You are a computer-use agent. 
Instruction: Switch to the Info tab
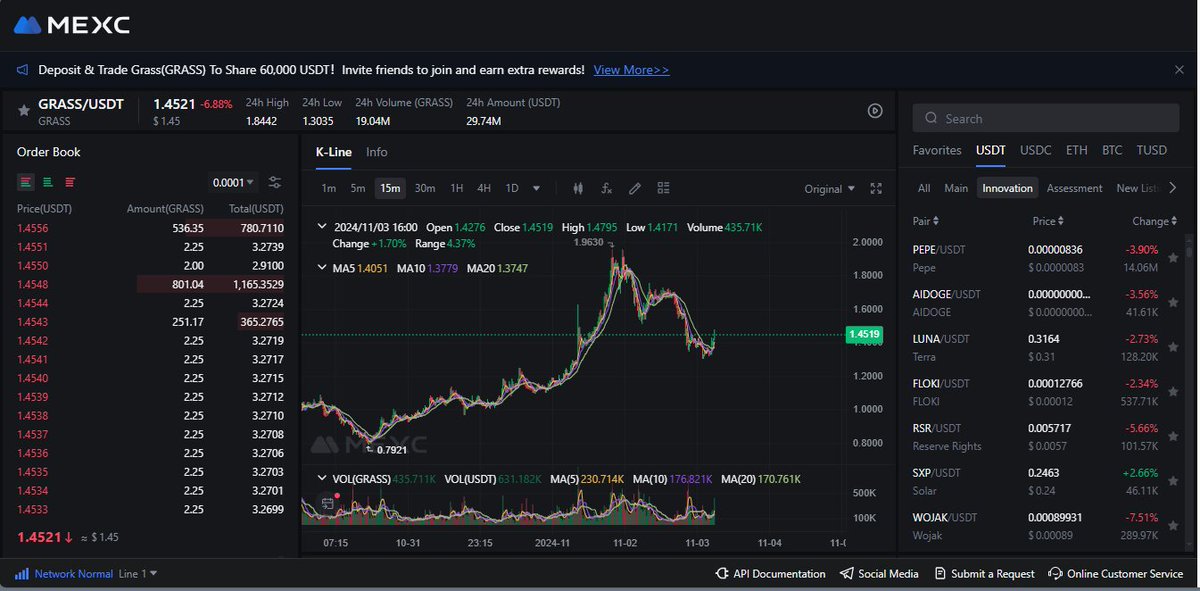(377, 152)
